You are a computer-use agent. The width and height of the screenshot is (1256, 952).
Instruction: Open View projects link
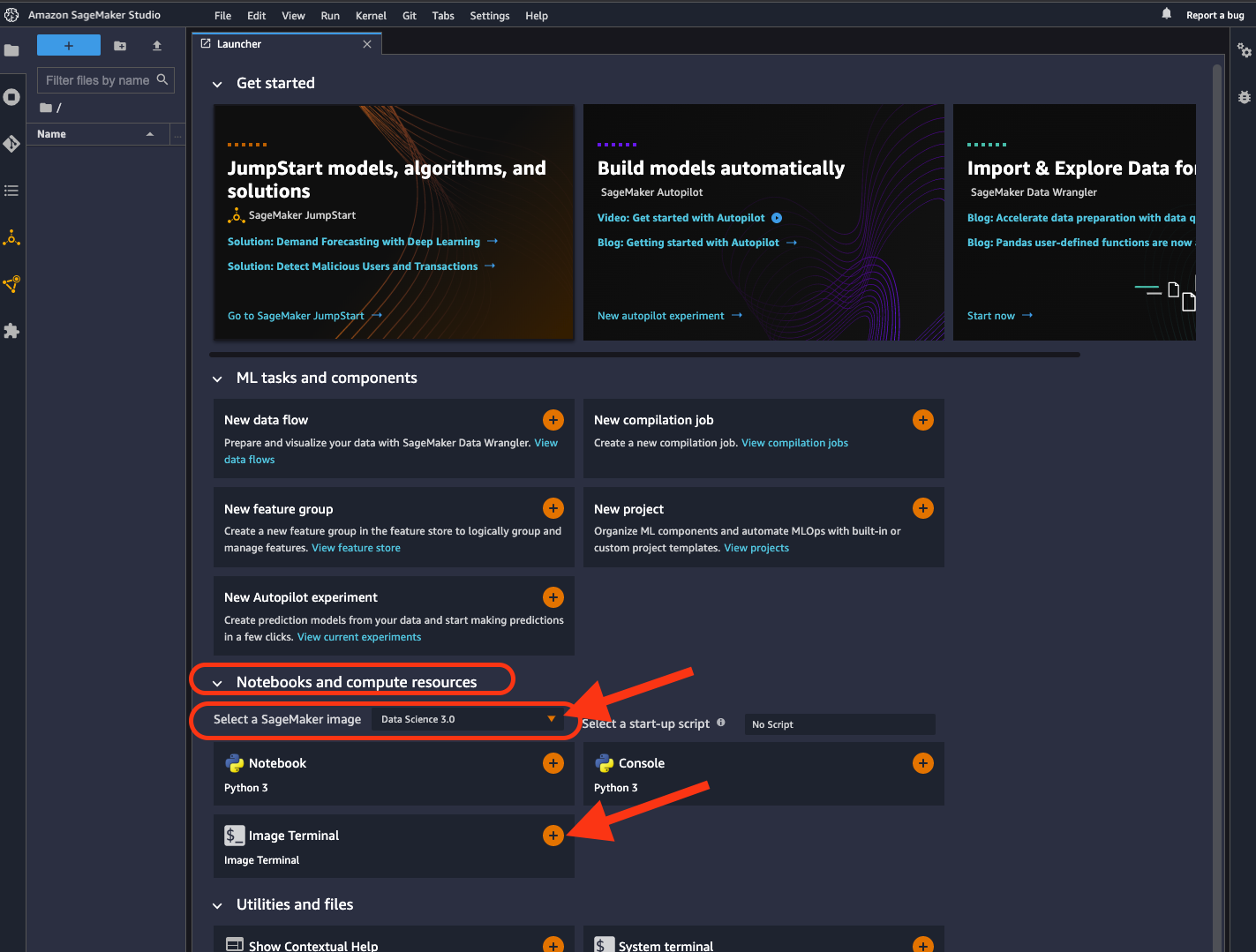[x=756, y=548]
